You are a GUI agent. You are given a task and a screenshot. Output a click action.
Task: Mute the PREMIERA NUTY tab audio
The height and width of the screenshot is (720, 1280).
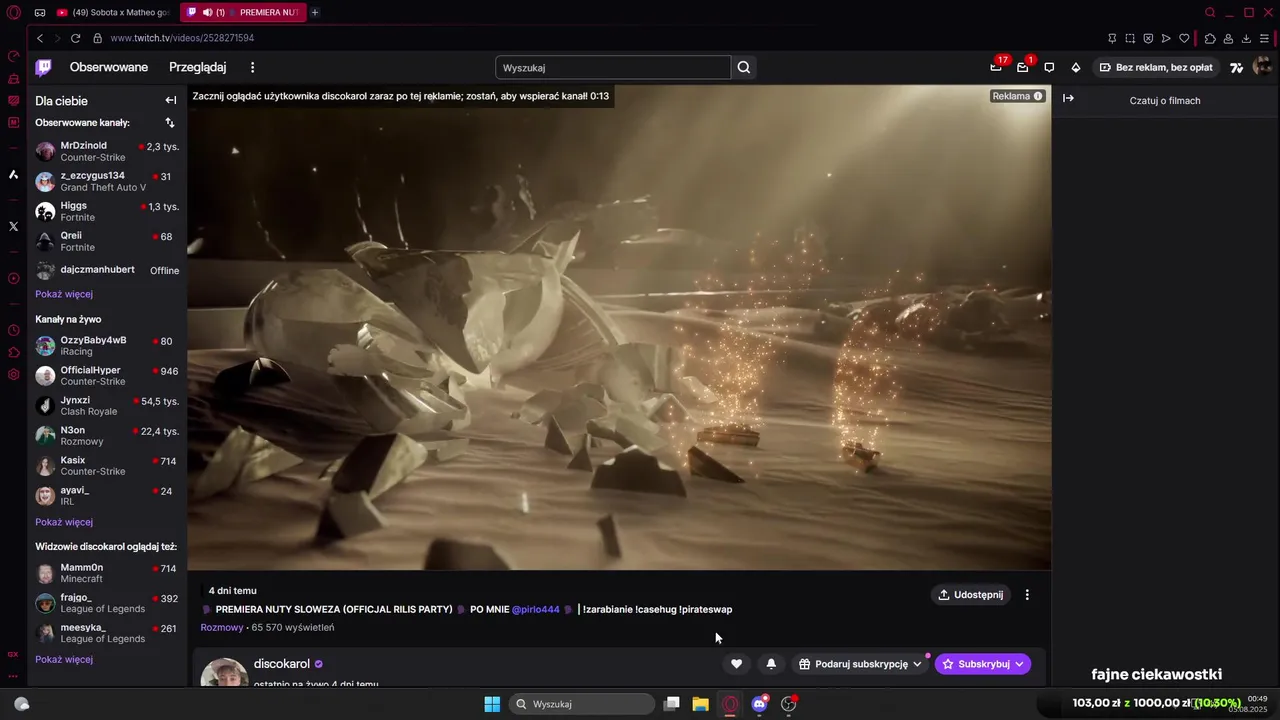207,12
